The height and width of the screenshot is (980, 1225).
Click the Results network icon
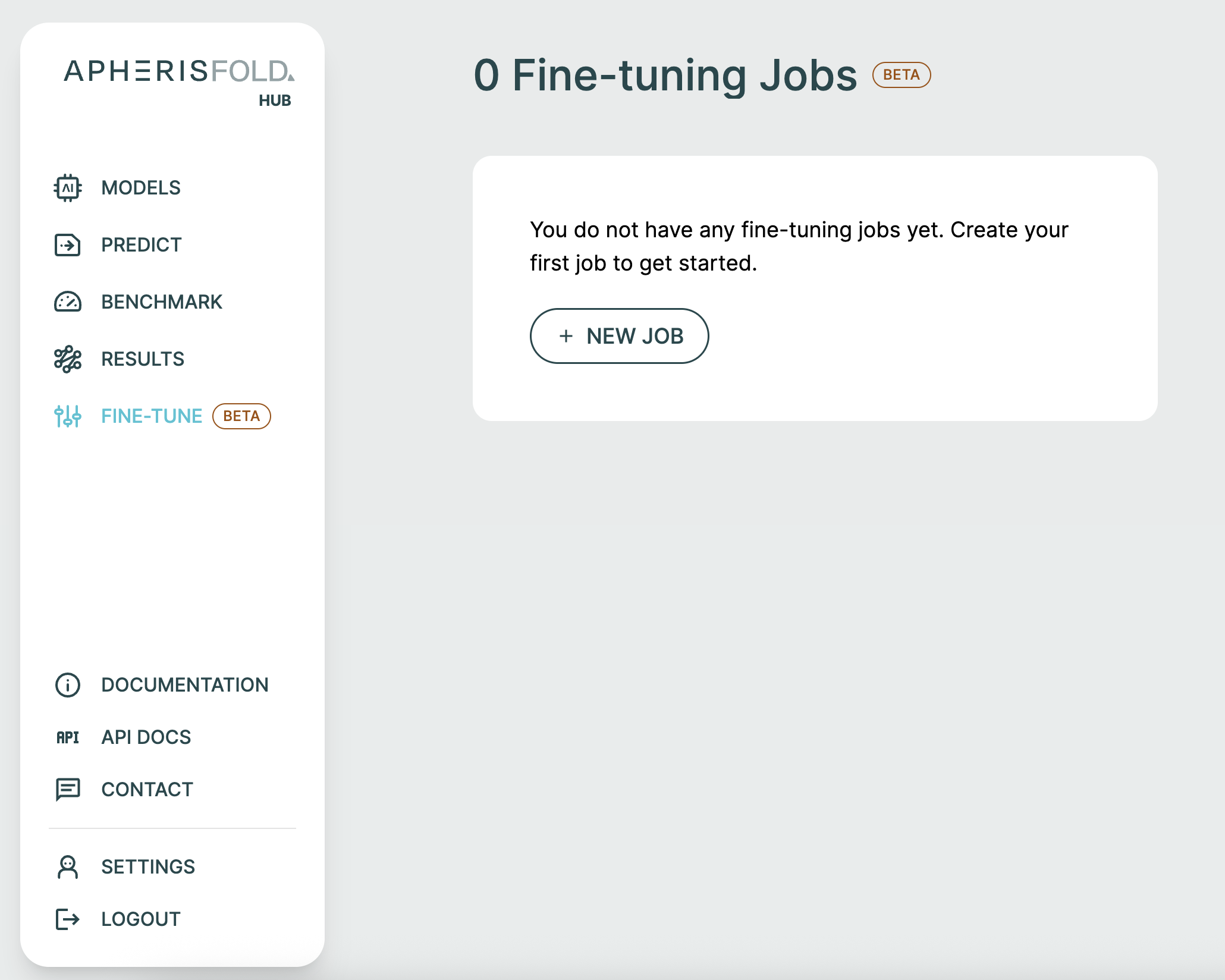pyautogui.click(x=68, y=359)
